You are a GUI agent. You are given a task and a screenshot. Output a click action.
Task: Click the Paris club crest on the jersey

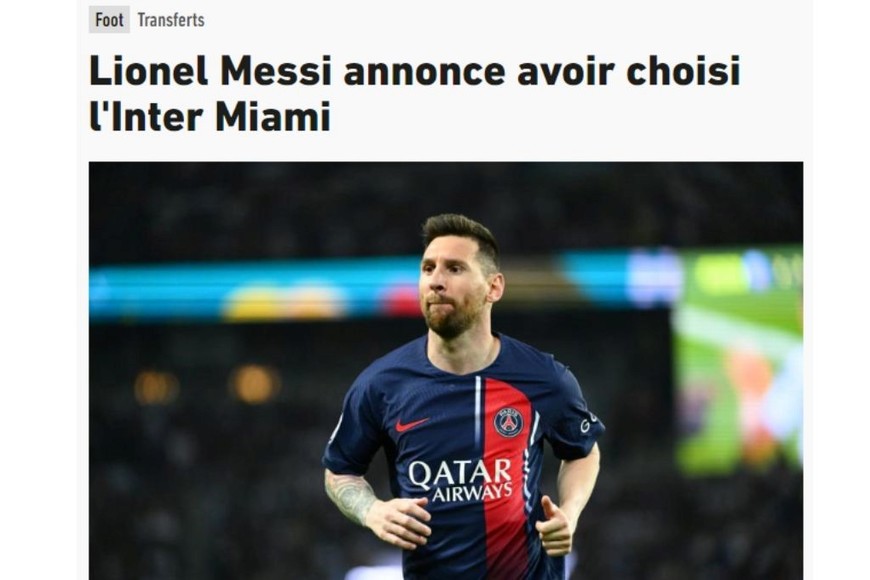click(x=508, y=422)
